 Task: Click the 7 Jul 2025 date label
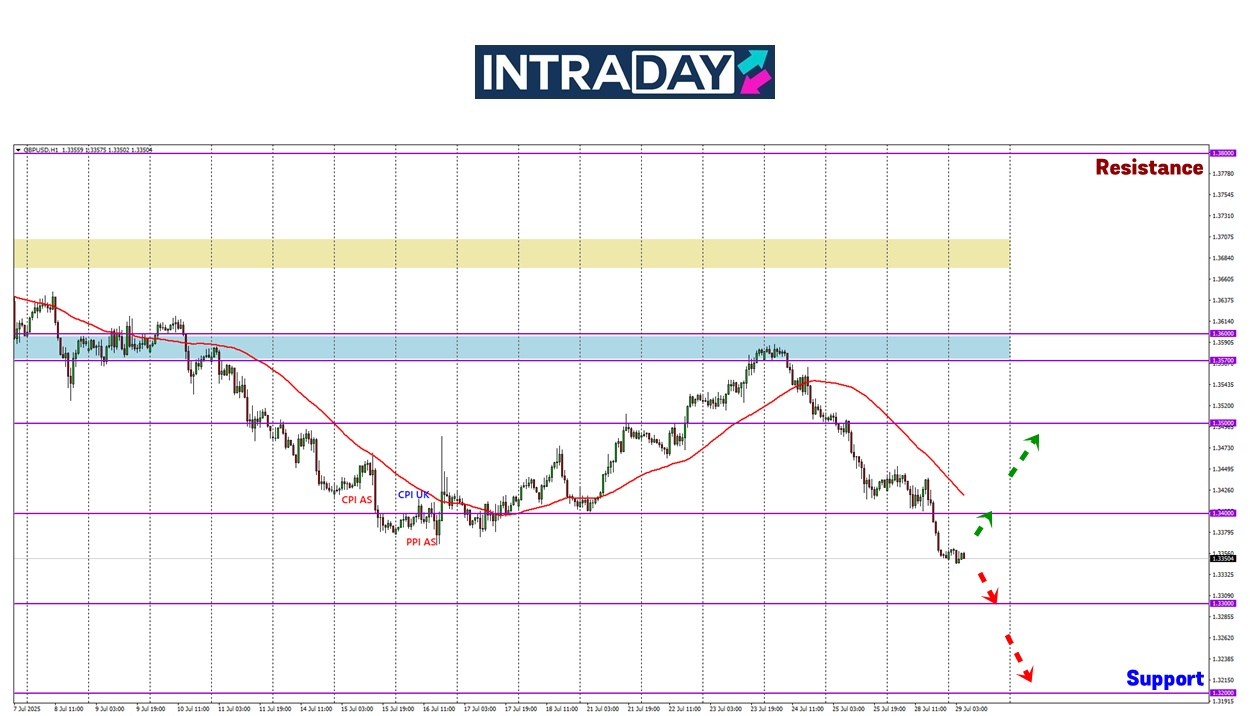pos(27,706)
